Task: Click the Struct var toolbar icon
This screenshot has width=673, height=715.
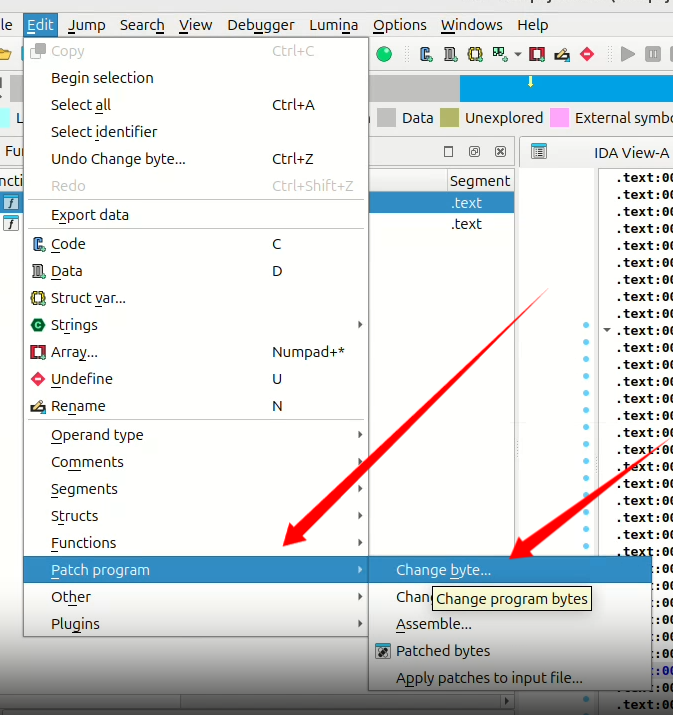Action: coord(475,54)
